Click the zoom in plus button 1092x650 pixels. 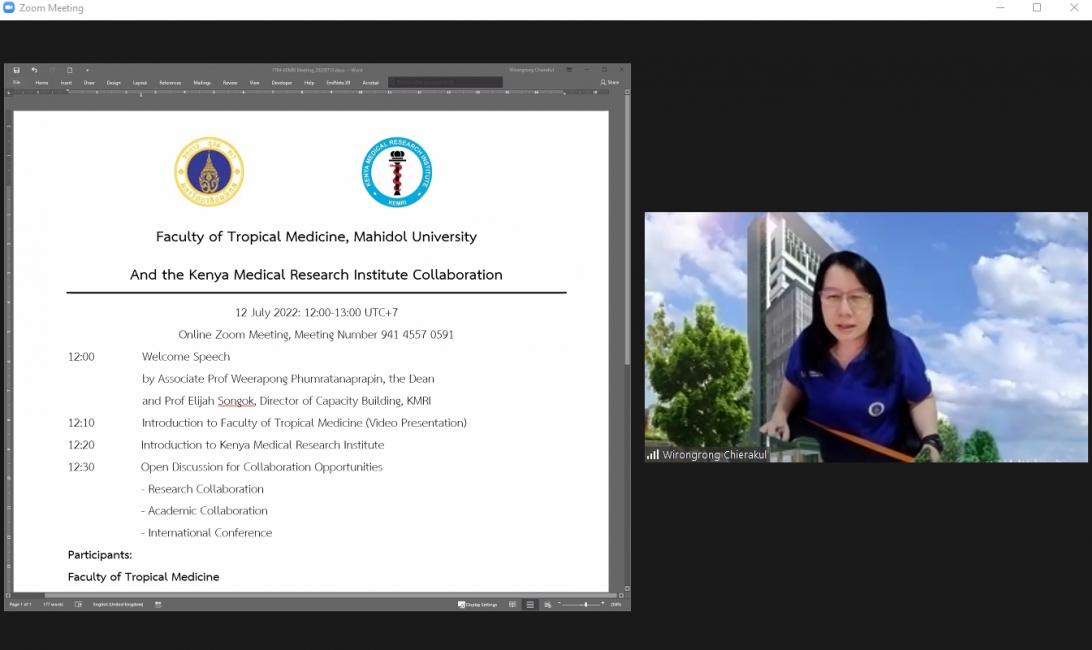(x=602, y=604)
